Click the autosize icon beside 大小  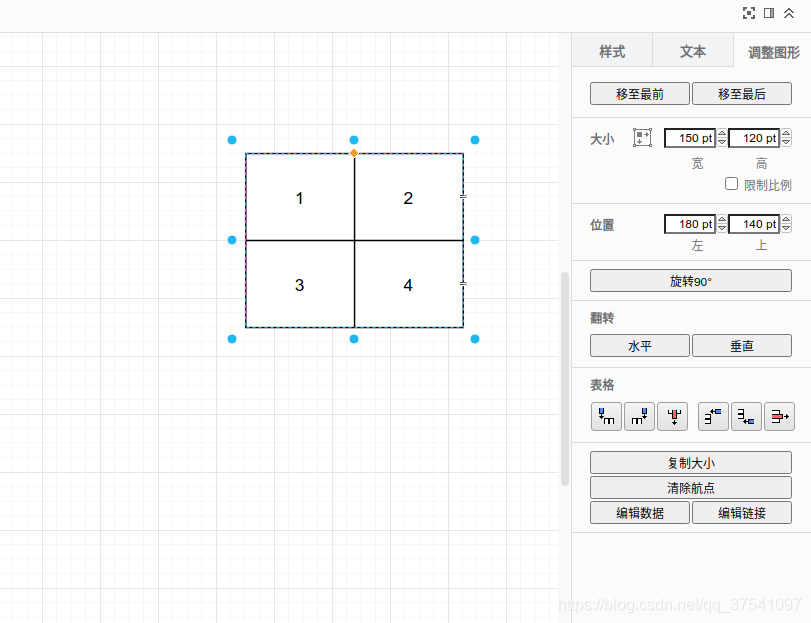click(642, 138)
